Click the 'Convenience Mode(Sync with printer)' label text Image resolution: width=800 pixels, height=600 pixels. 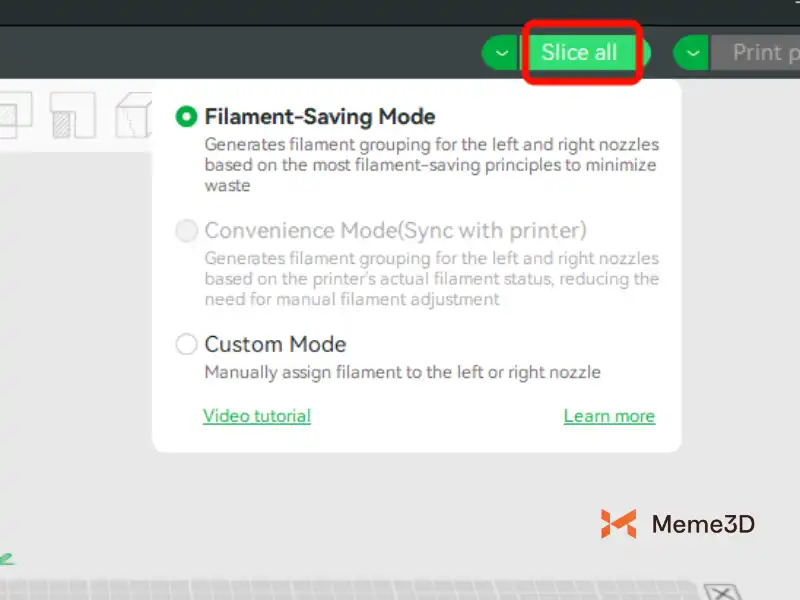pos(395,231)
